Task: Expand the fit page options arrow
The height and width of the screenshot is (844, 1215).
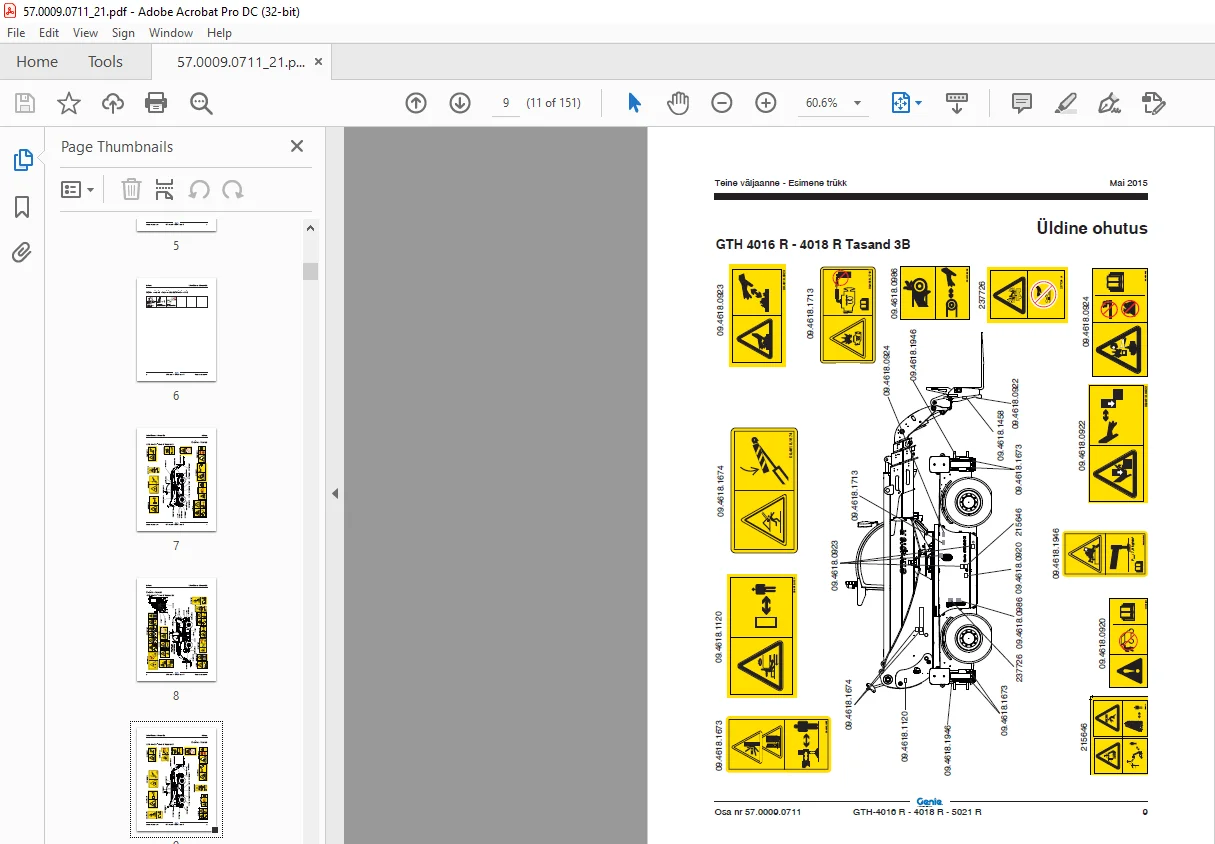Action: 918,103
